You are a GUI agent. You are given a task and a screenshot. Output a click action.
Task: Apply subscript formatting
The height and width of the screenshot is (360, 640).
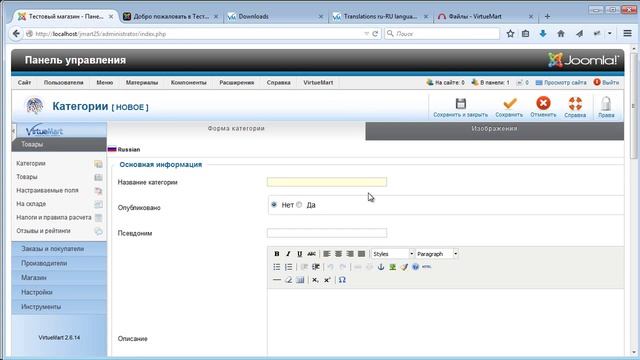point(315,280)
